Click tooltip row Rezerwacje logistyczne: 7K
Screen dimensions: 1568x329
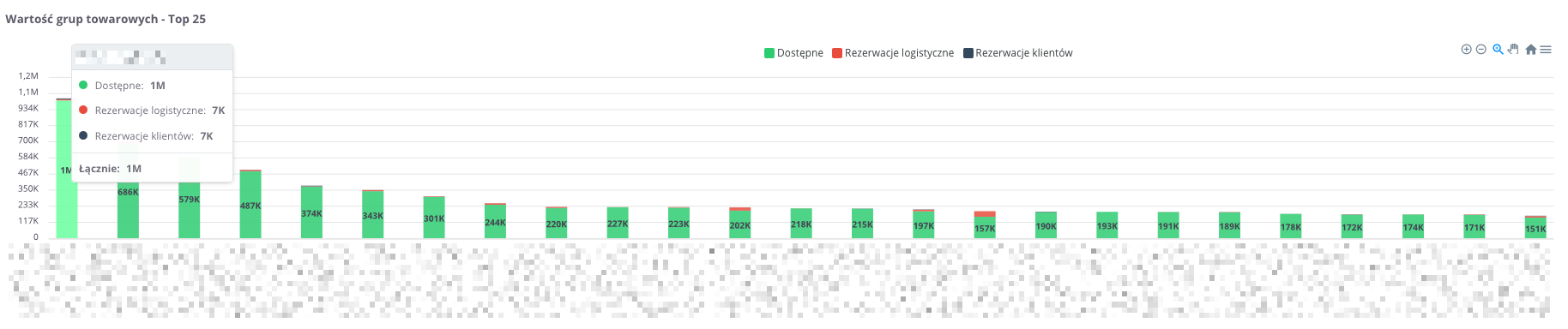[152, 111]
